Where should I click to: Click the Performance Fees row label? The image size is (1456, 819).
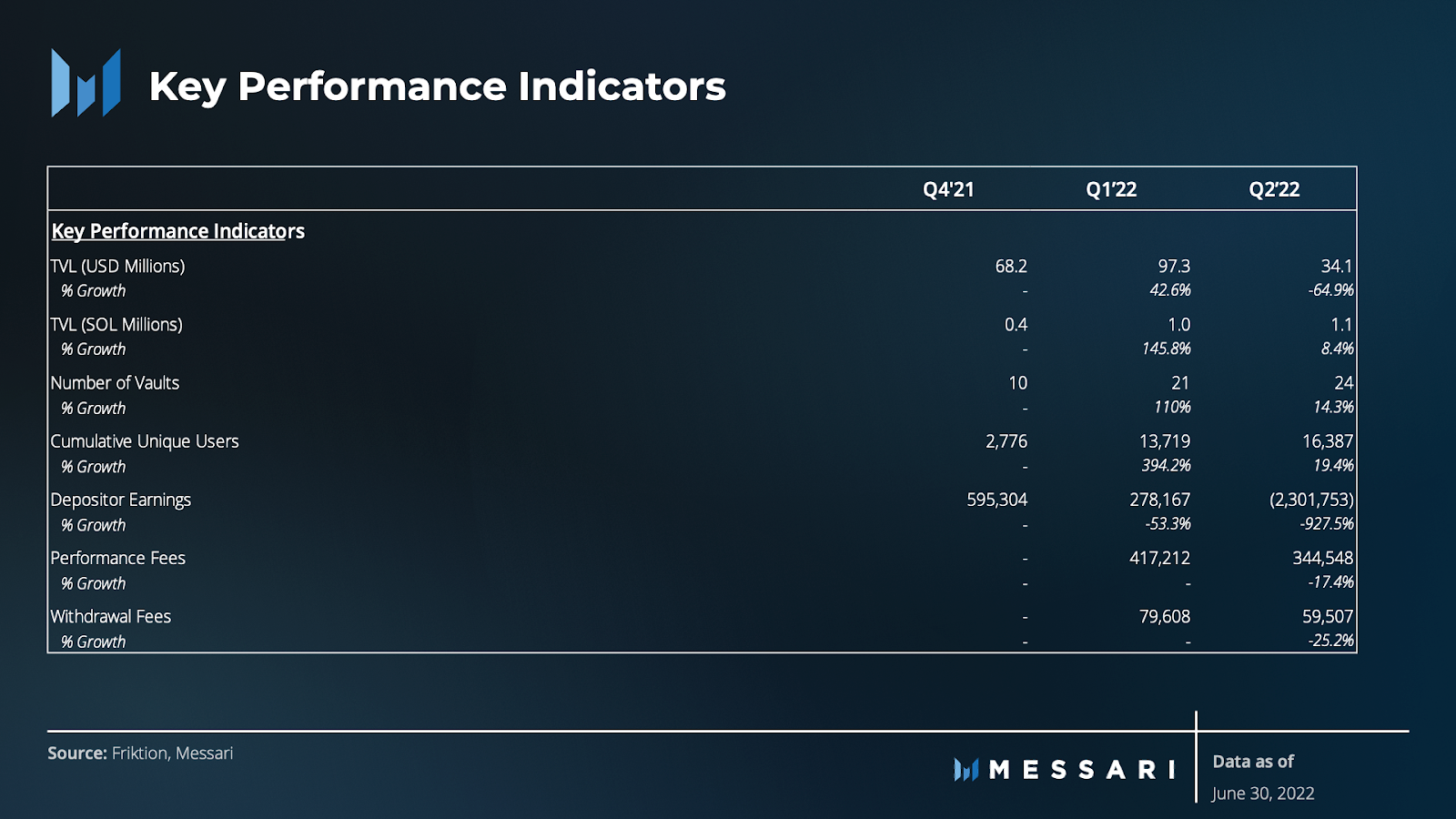tap(117, 558)
